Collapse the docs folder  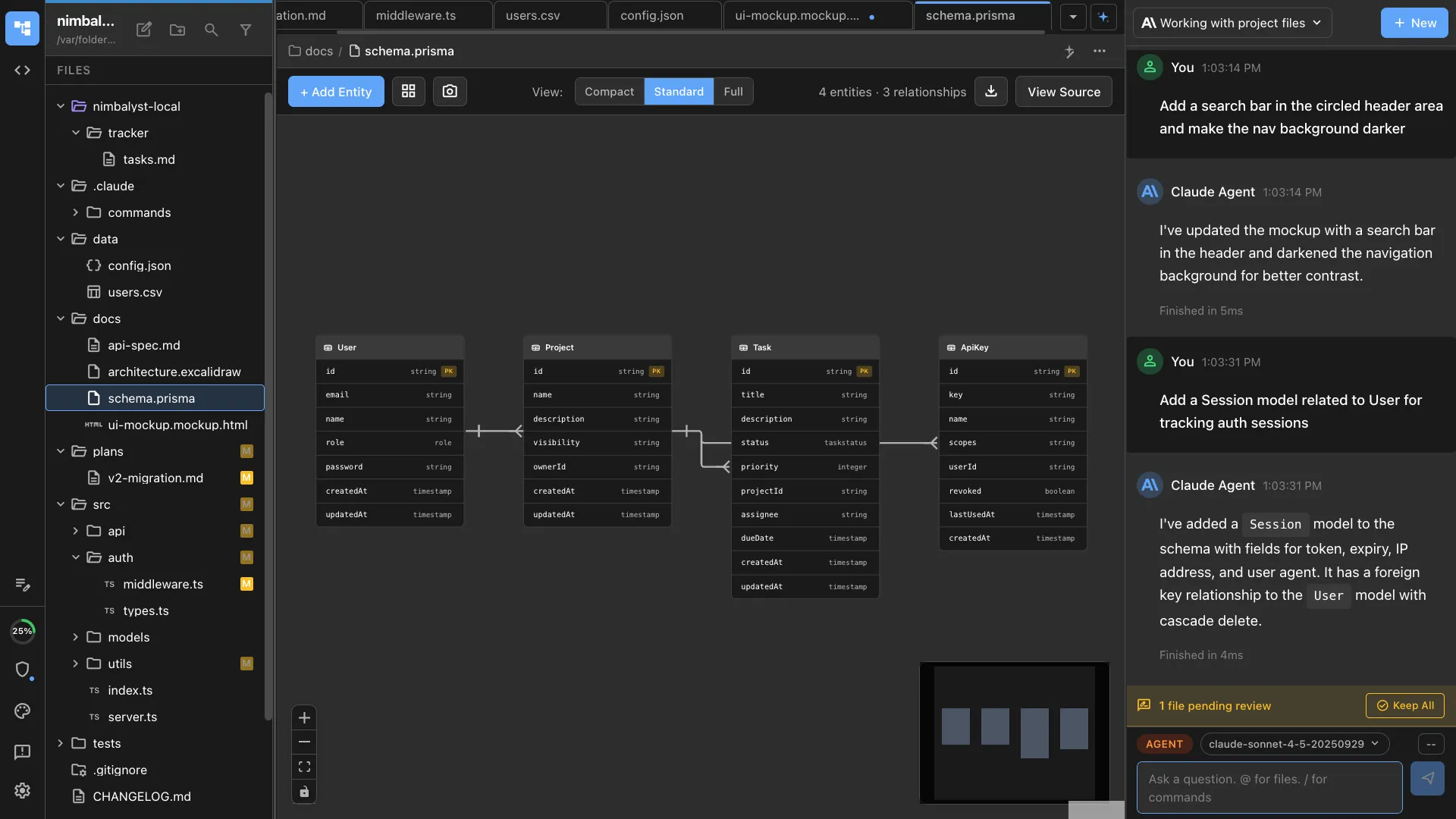click(x=61, y=318)
